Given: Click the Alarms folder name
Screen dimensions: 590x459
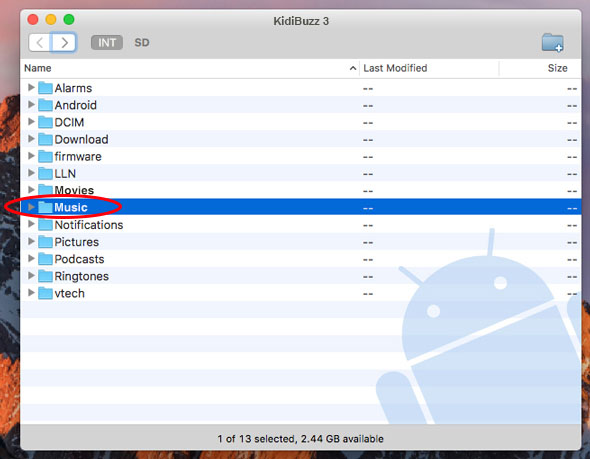Looking at the screenshot, I should coord(73,88).
